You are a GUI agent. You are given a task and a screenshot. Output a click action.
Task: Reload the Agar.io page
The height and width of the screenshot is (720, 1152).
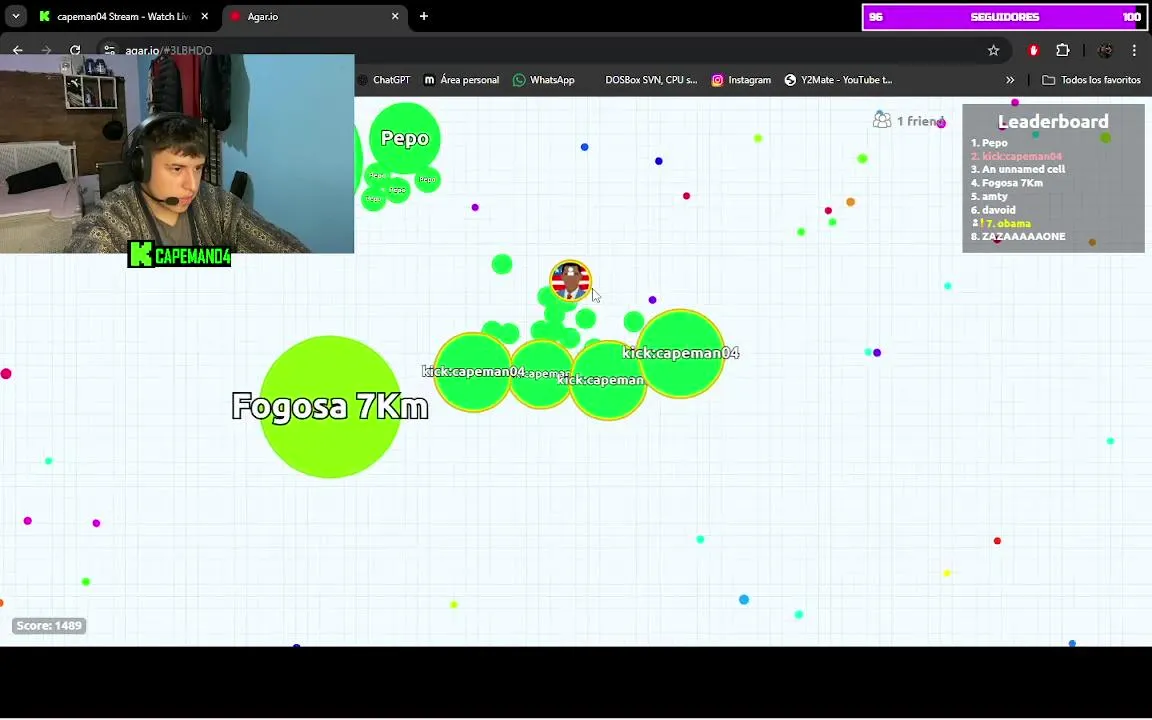pos(75,50)
